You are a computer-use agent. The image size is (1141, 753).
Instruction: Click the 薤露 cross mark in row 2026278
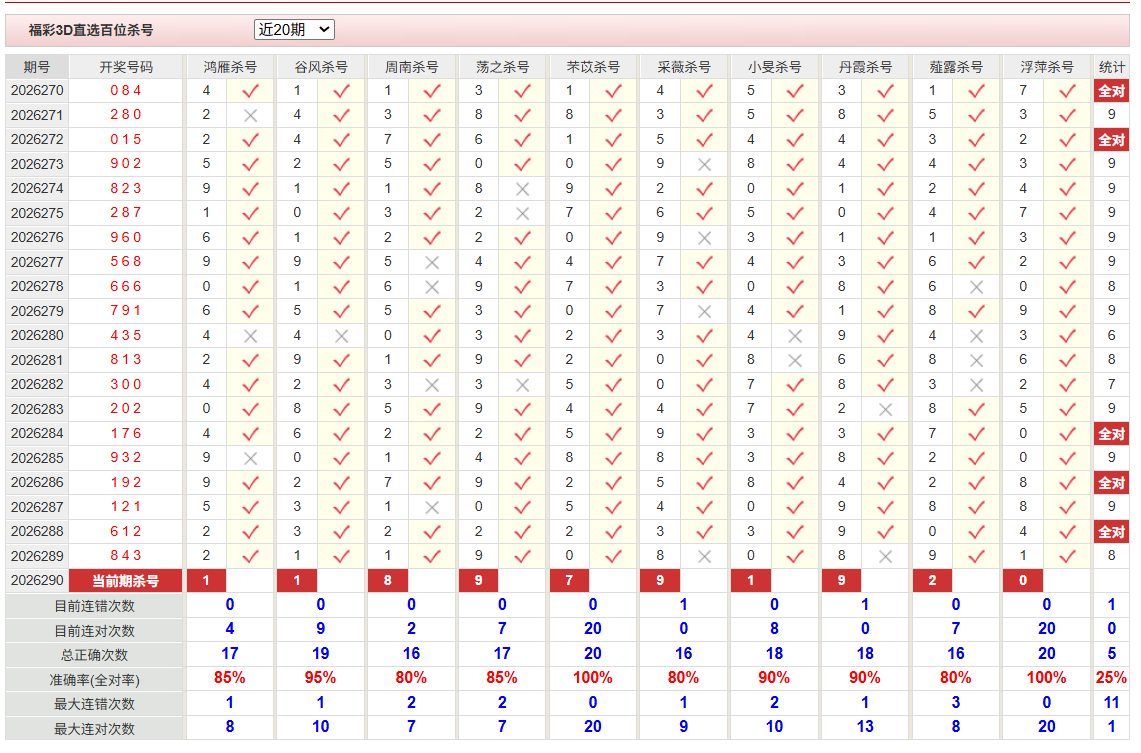click(977, 287)
